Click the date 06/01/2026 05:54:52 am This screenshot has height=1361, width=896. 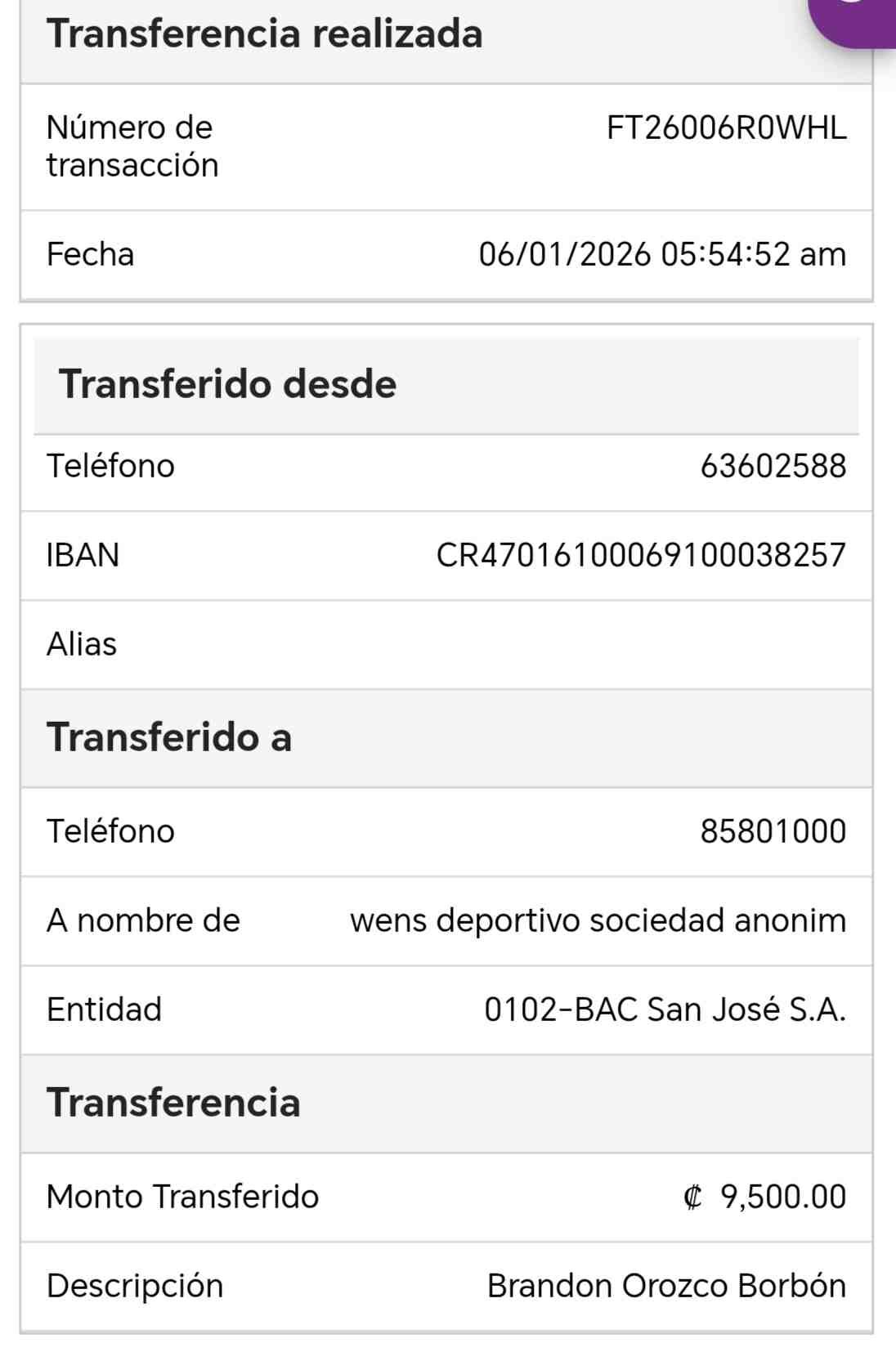point(662,254)
